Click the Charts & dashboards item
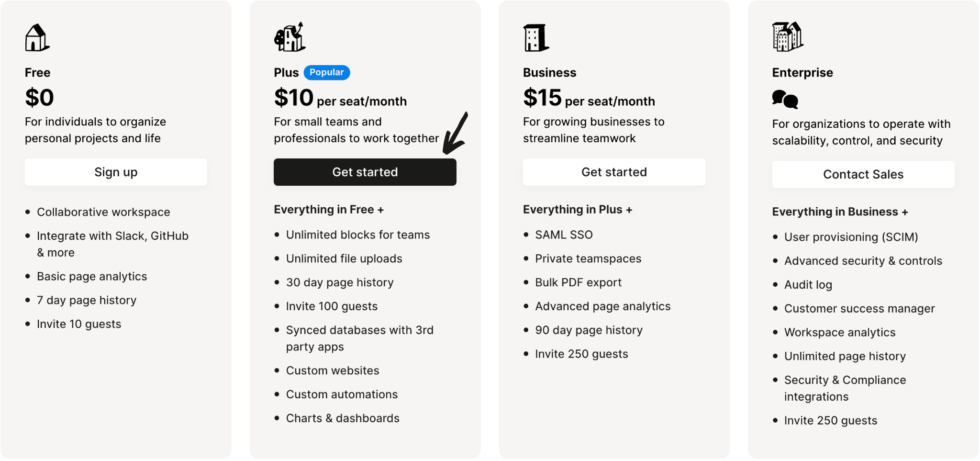Screen dimensions: 980x461 pos(342,418)
